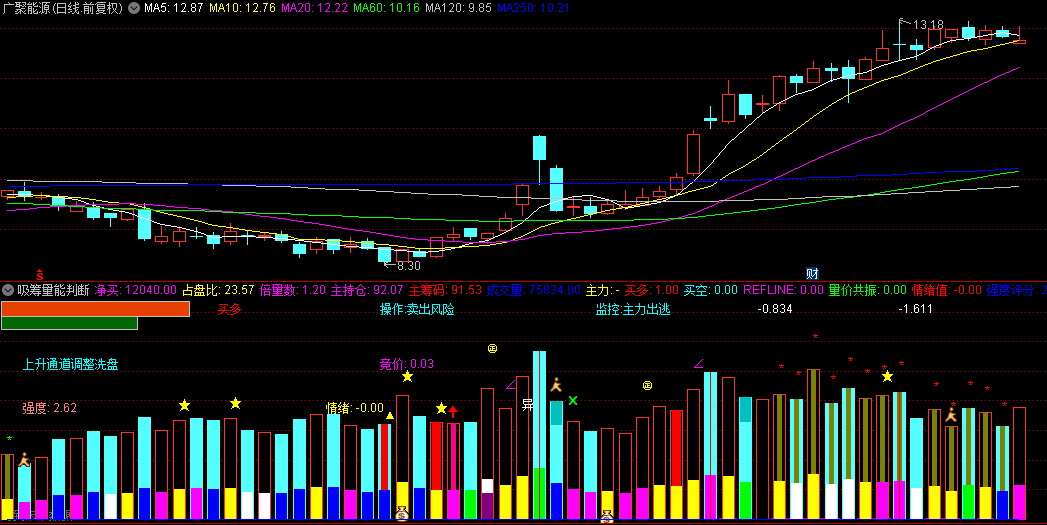Viewport: 1047px width, 525px height.
Task: Click the 成交量: 75834.00 value
Action: [534, 290]
